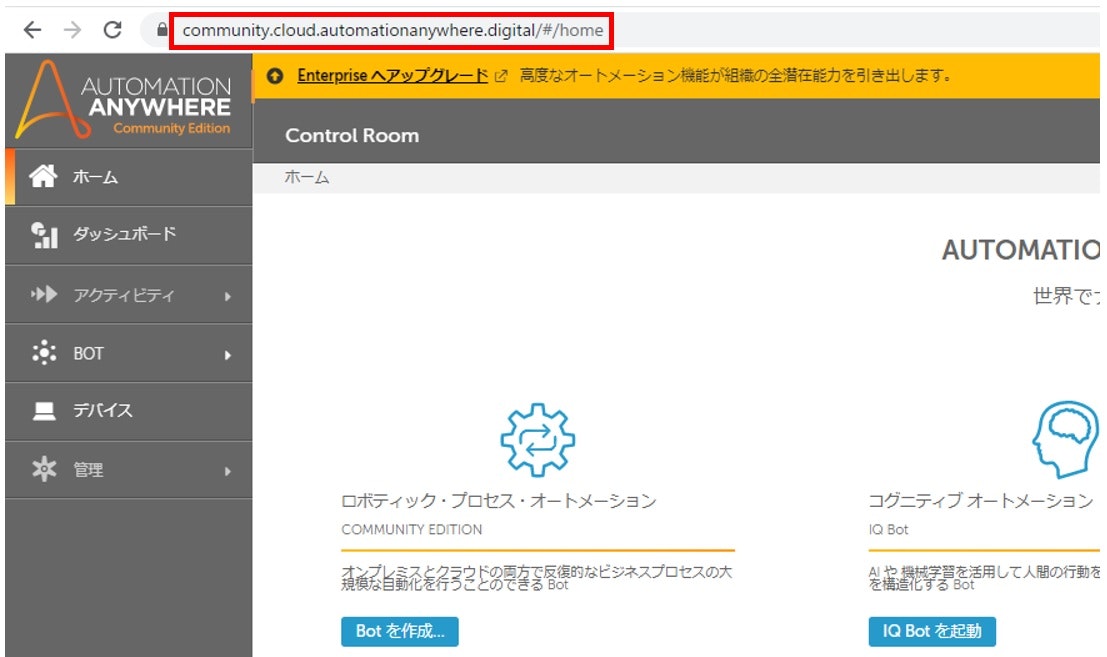This screenshot has height=657, width=1107.
Task: Expand the BOT submenu arrow
Action: 227,355
